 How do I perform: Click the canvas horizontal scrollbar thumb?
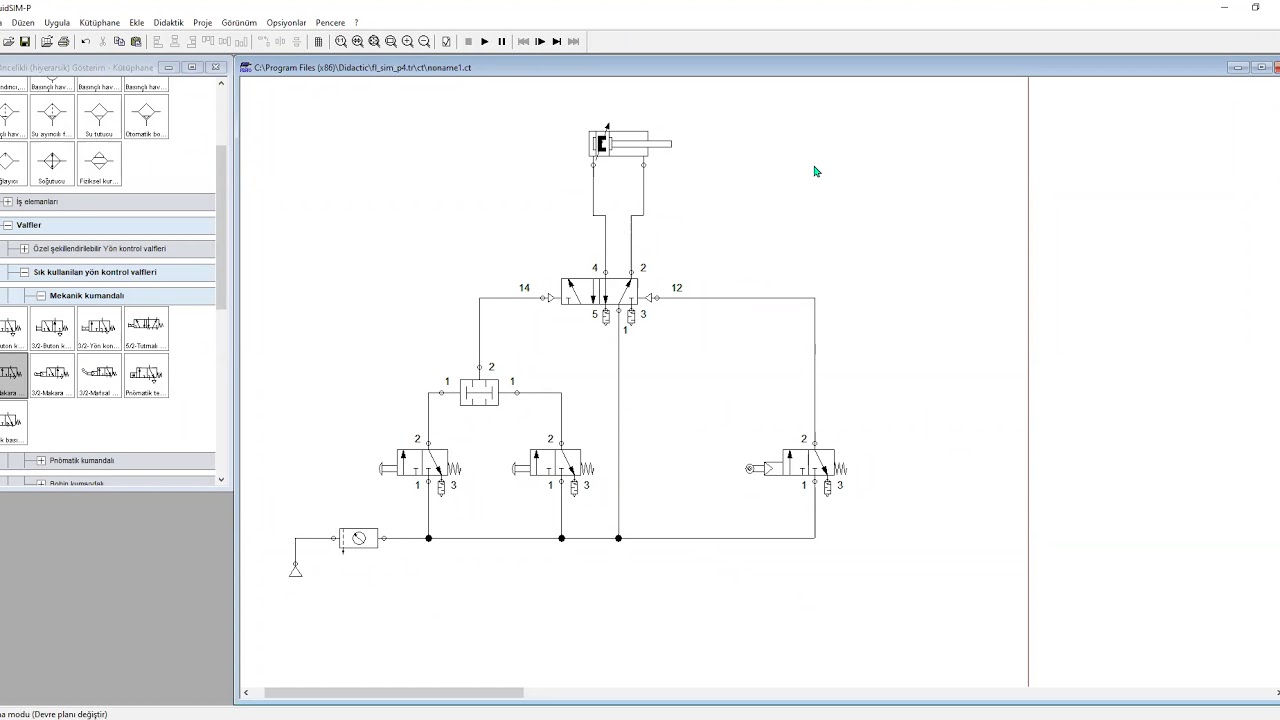pos(394,692)
